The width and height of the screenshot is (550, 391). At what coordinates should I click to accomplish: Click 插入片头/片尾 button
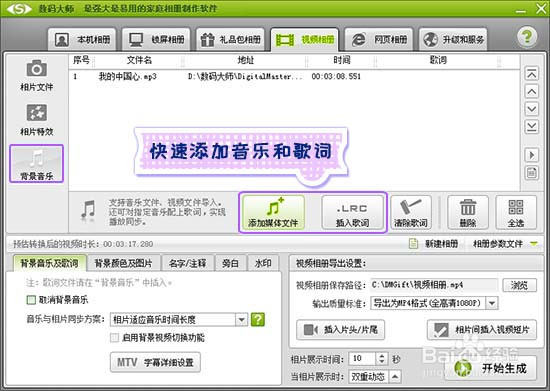(340, 330)
